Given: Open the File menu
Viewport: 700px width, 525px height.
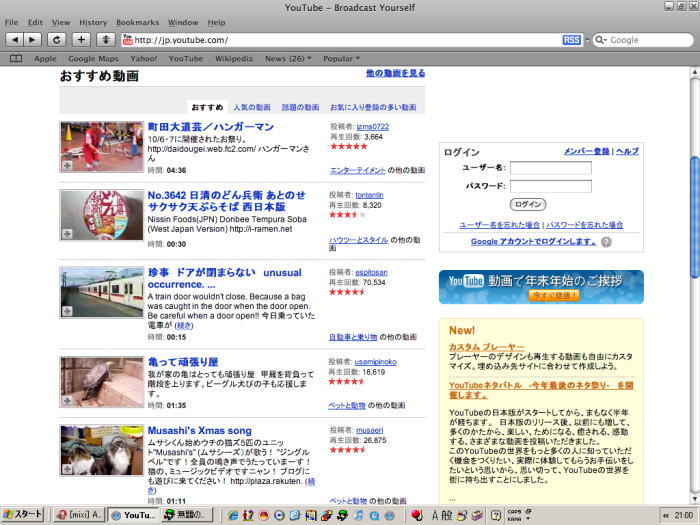Looking at the screenshot, I should click(11, 22).
